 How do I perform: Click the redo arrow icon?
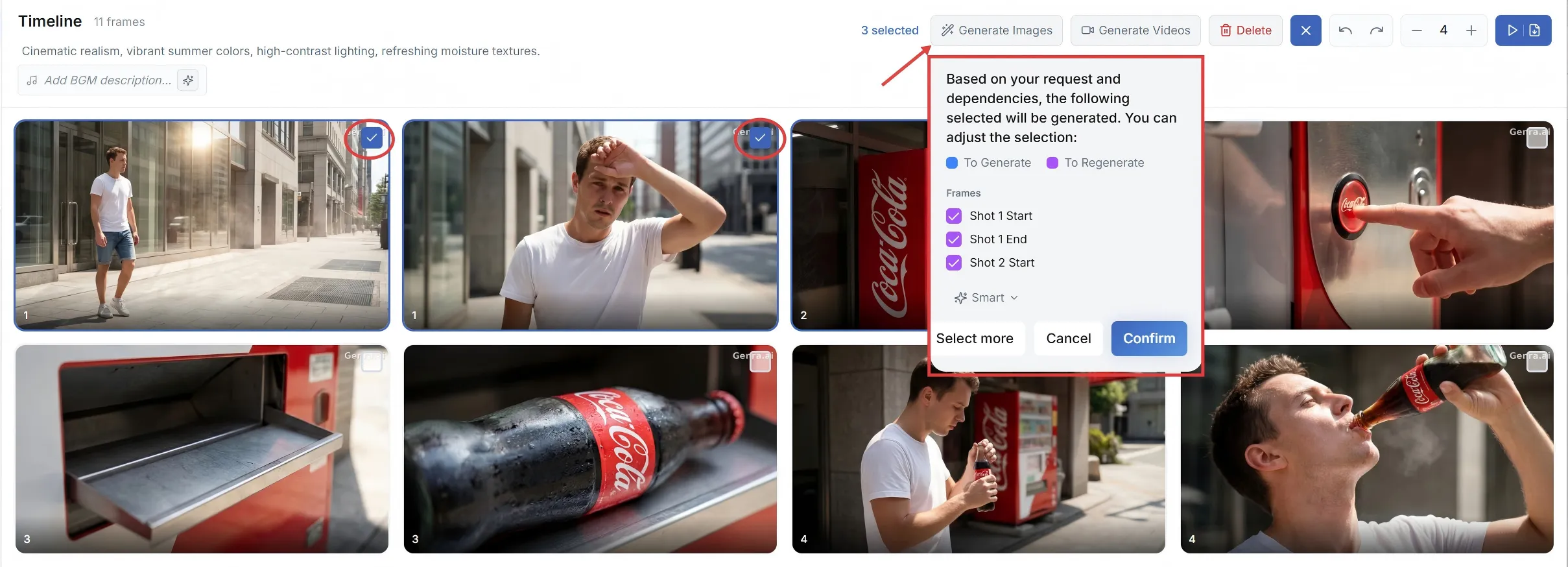tap(1376, 30)
